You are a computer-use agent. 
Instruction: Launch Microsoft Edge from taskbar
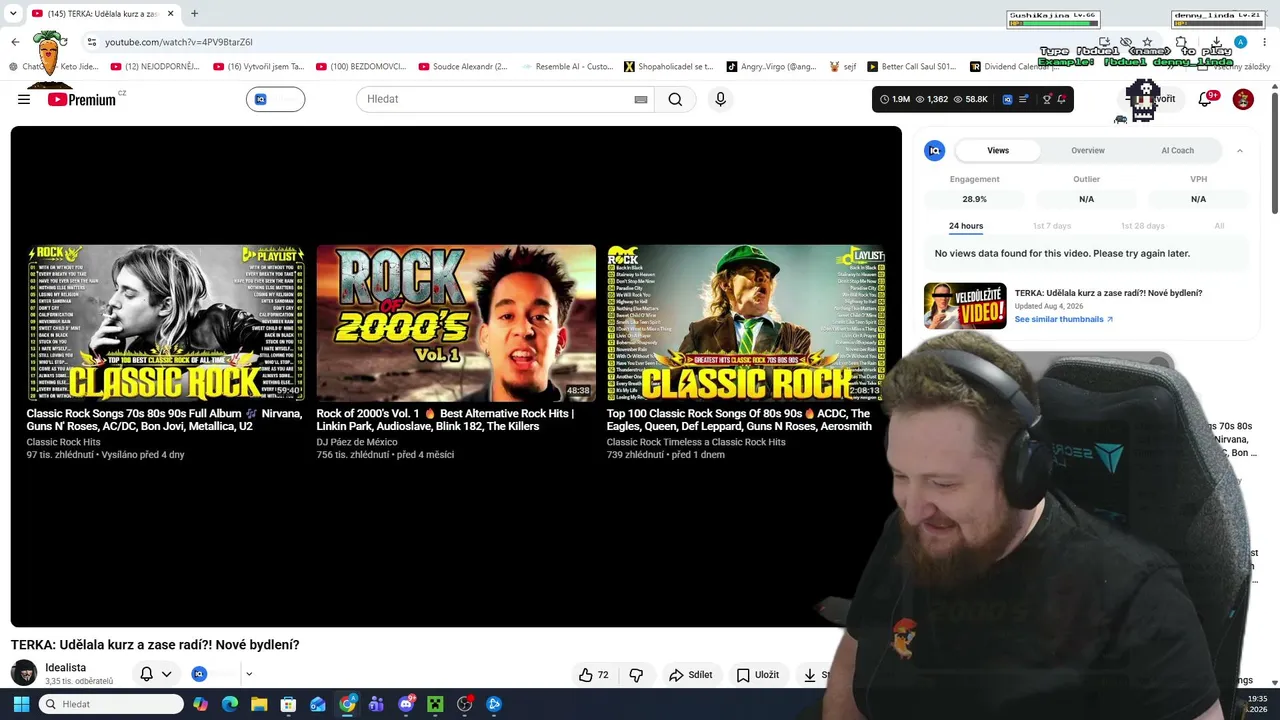point(230,704)
